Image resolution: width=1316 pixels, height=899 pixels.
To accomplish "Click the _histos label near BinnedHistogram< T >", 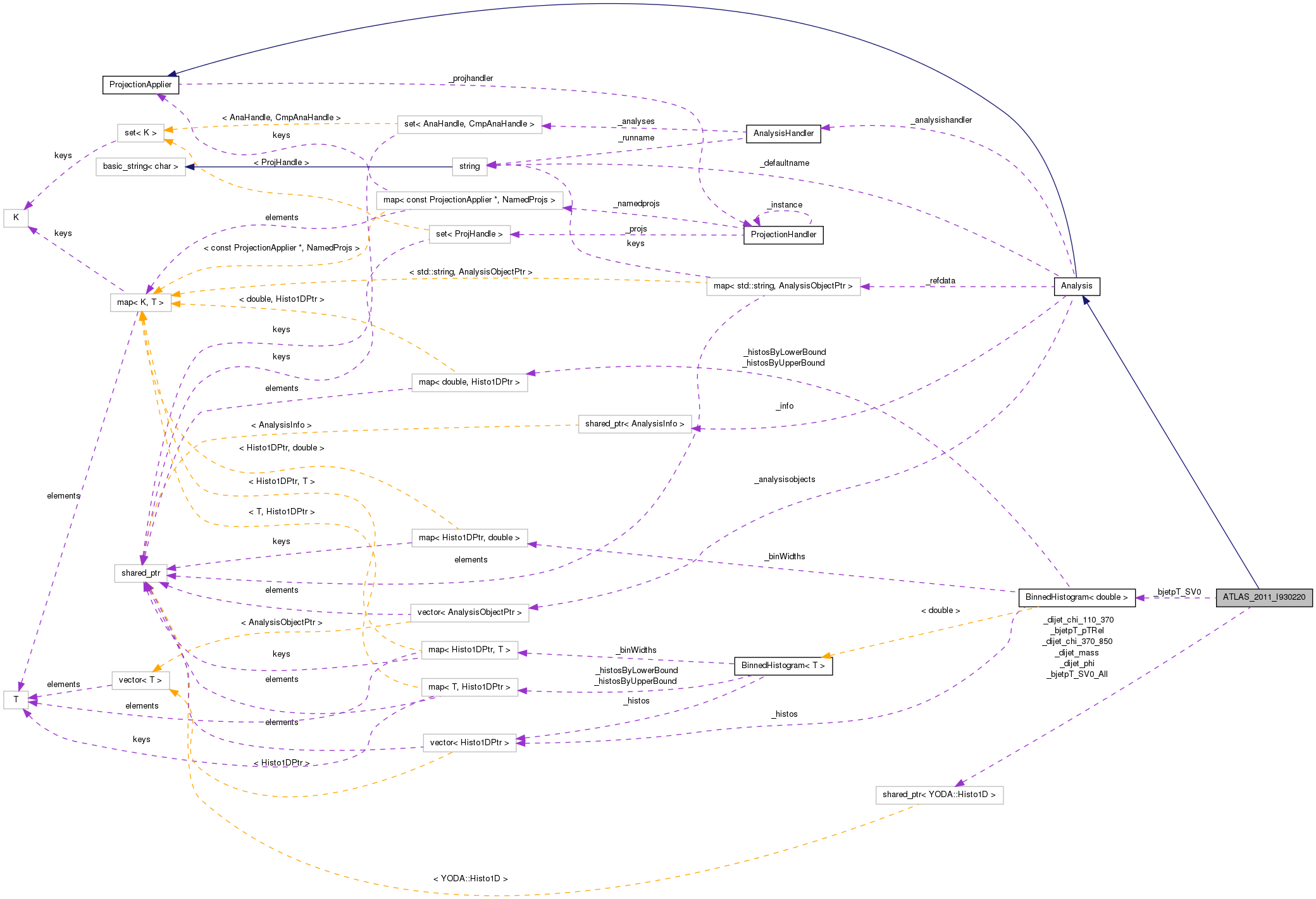I will tap(636, 701).
